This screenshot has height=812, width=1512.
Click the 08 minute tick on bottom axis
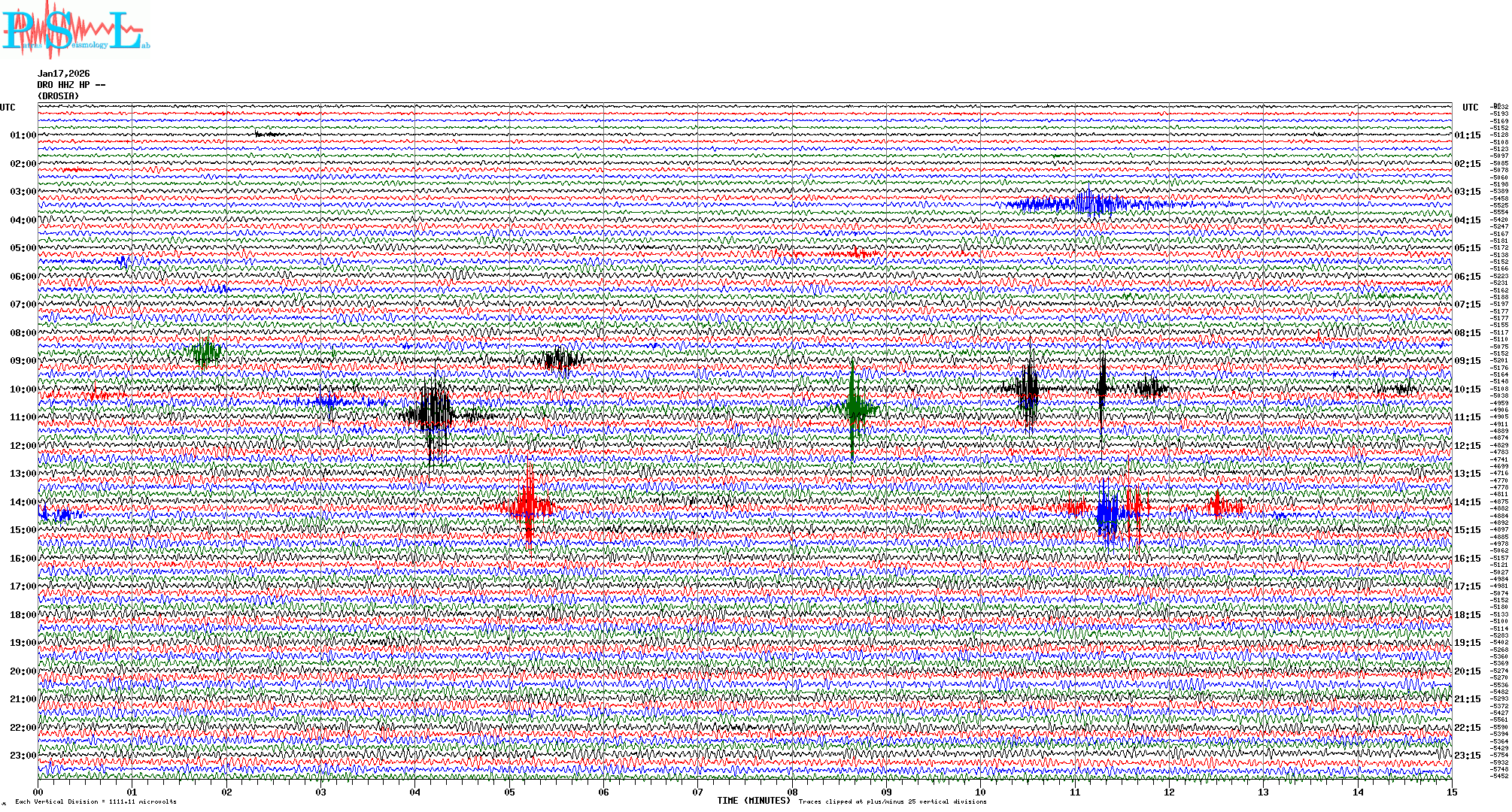792,792
